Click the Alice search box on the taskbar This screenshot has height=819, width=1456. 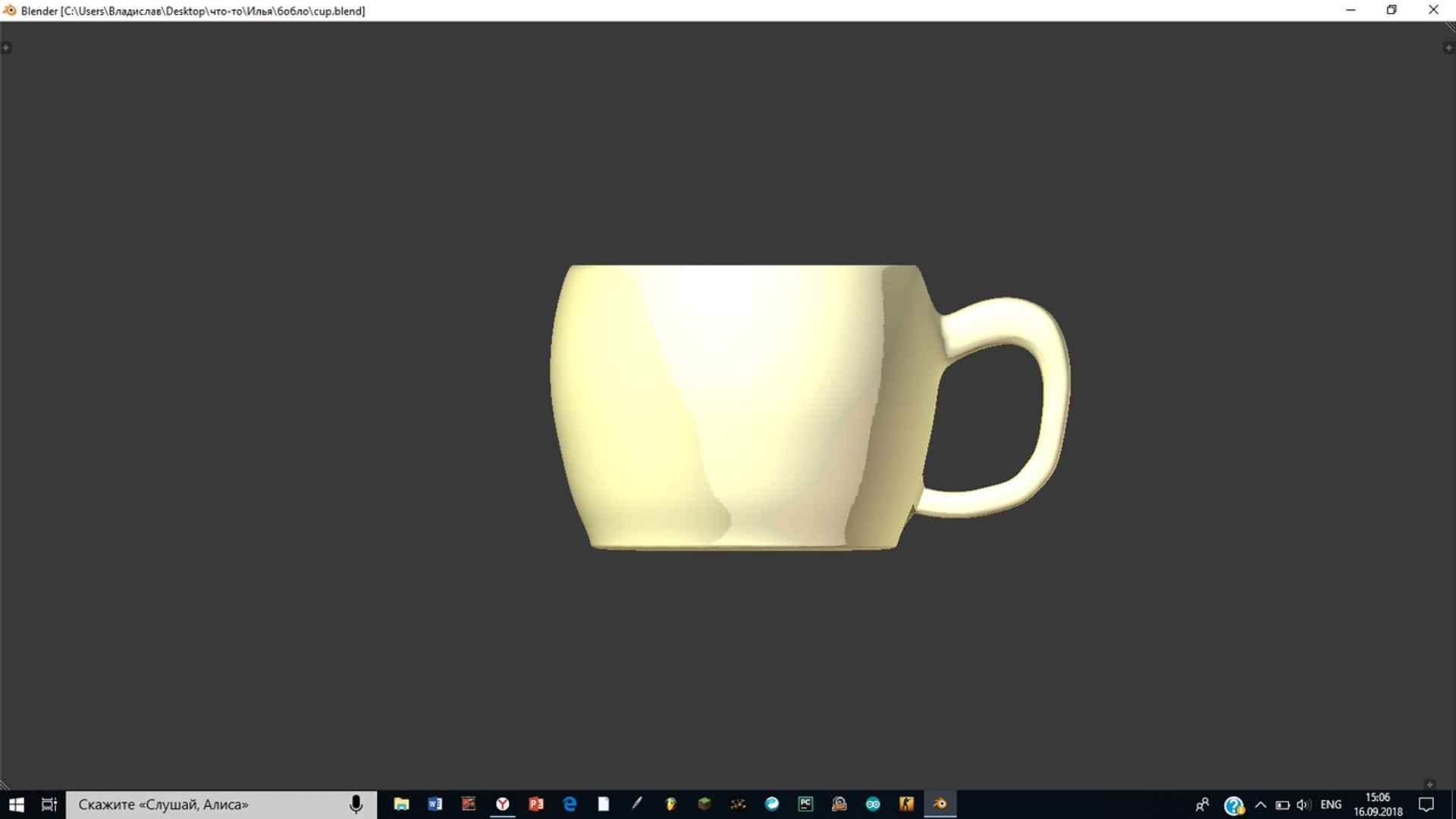point(221,805)
